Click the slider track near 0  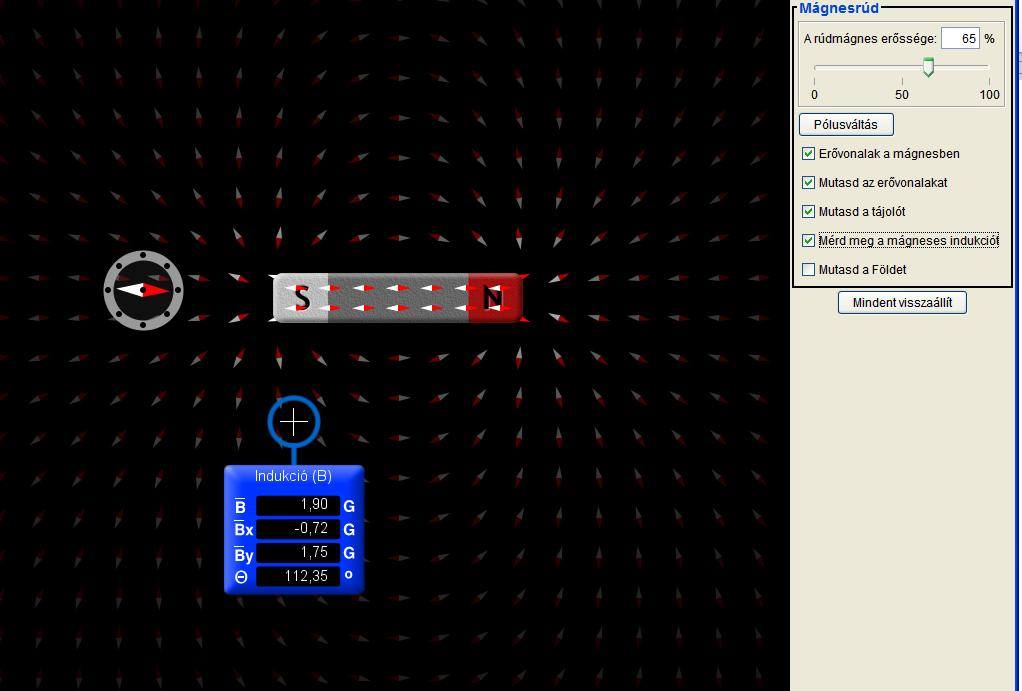(x=817, y=67)
